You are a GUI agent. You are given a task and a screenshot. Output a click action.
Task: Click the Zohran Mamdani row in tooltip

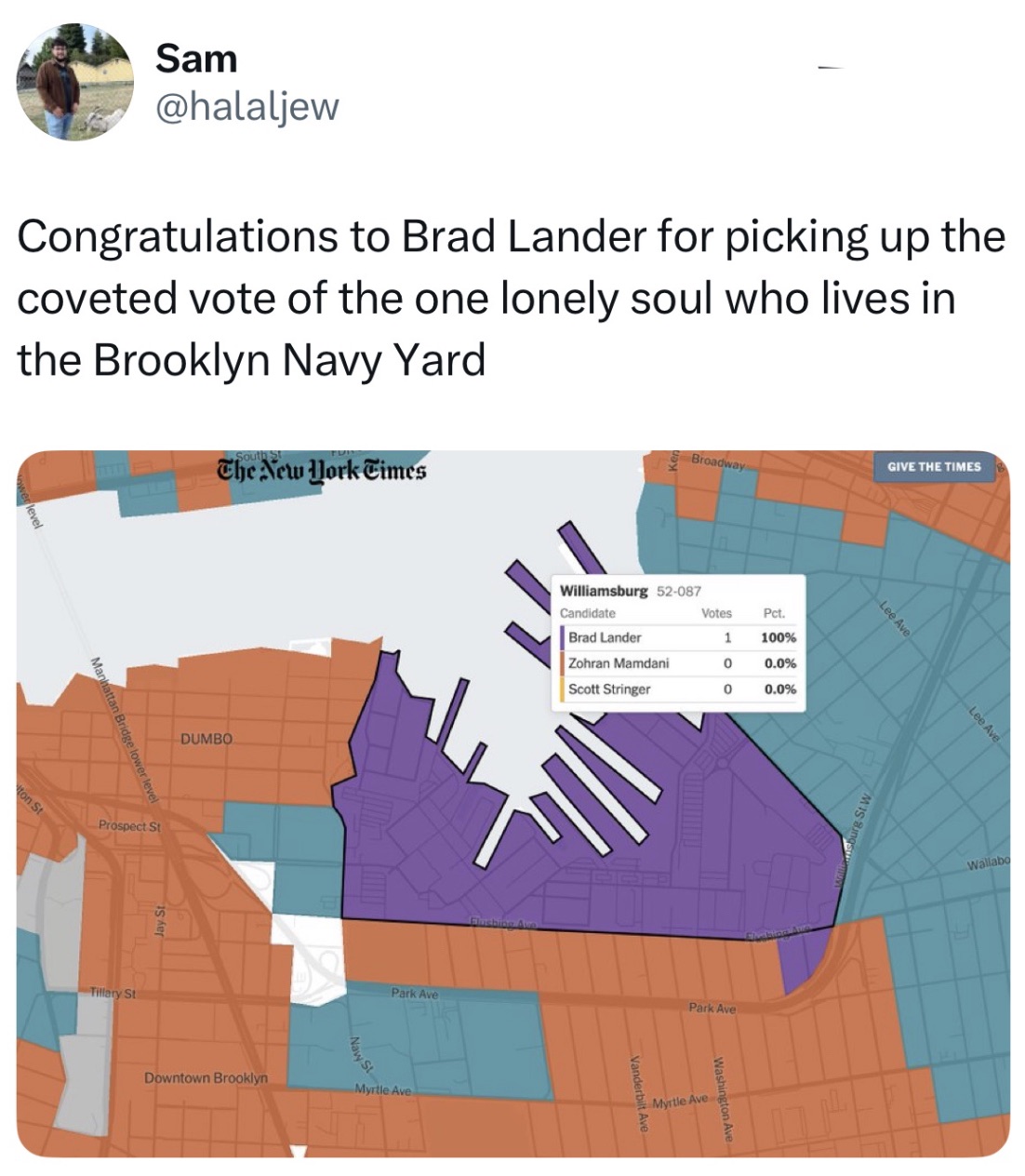point(677,663)
